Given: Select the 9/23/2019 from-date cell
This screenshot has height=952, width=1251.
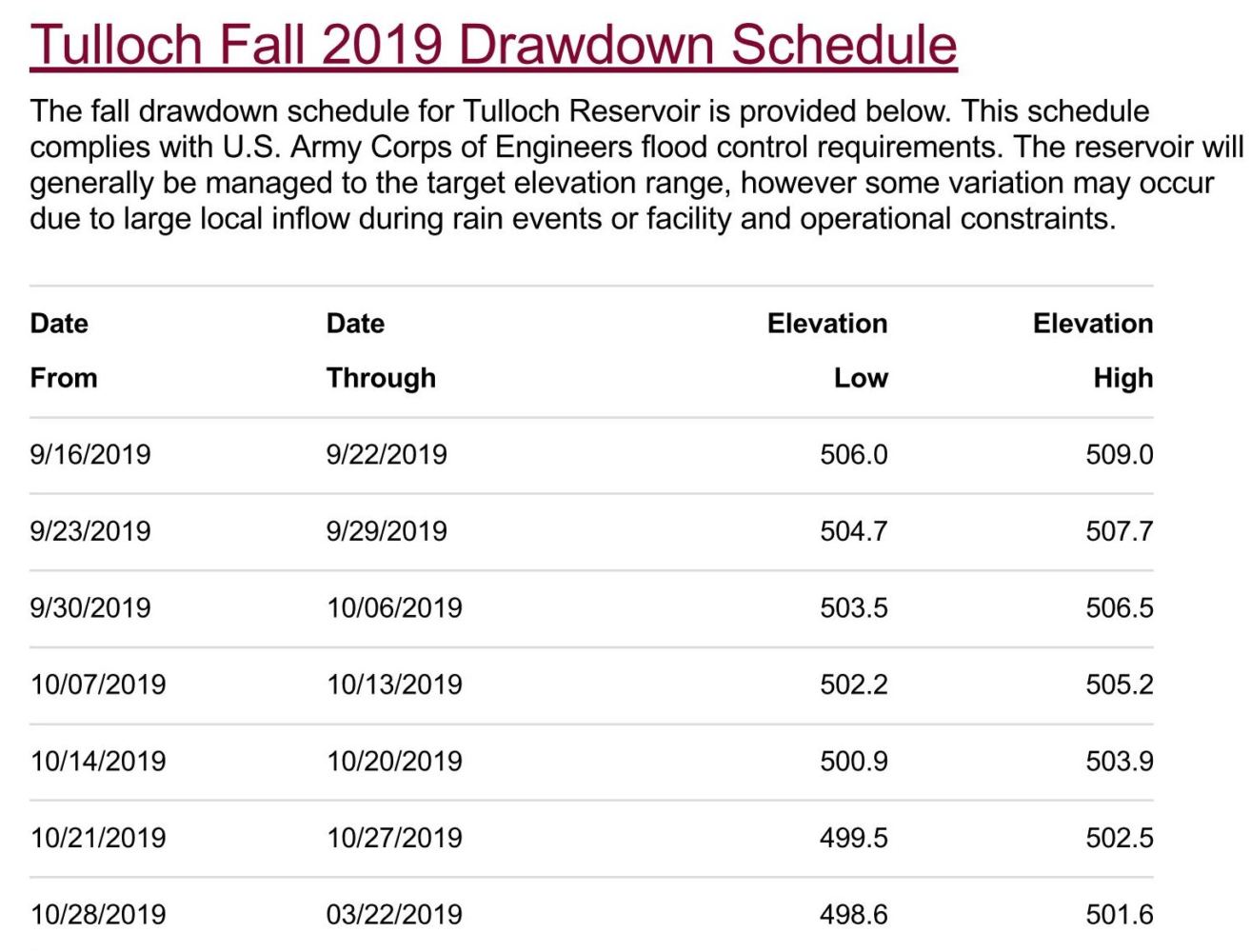Looking at the screenshot, I should tap(90, 531).
